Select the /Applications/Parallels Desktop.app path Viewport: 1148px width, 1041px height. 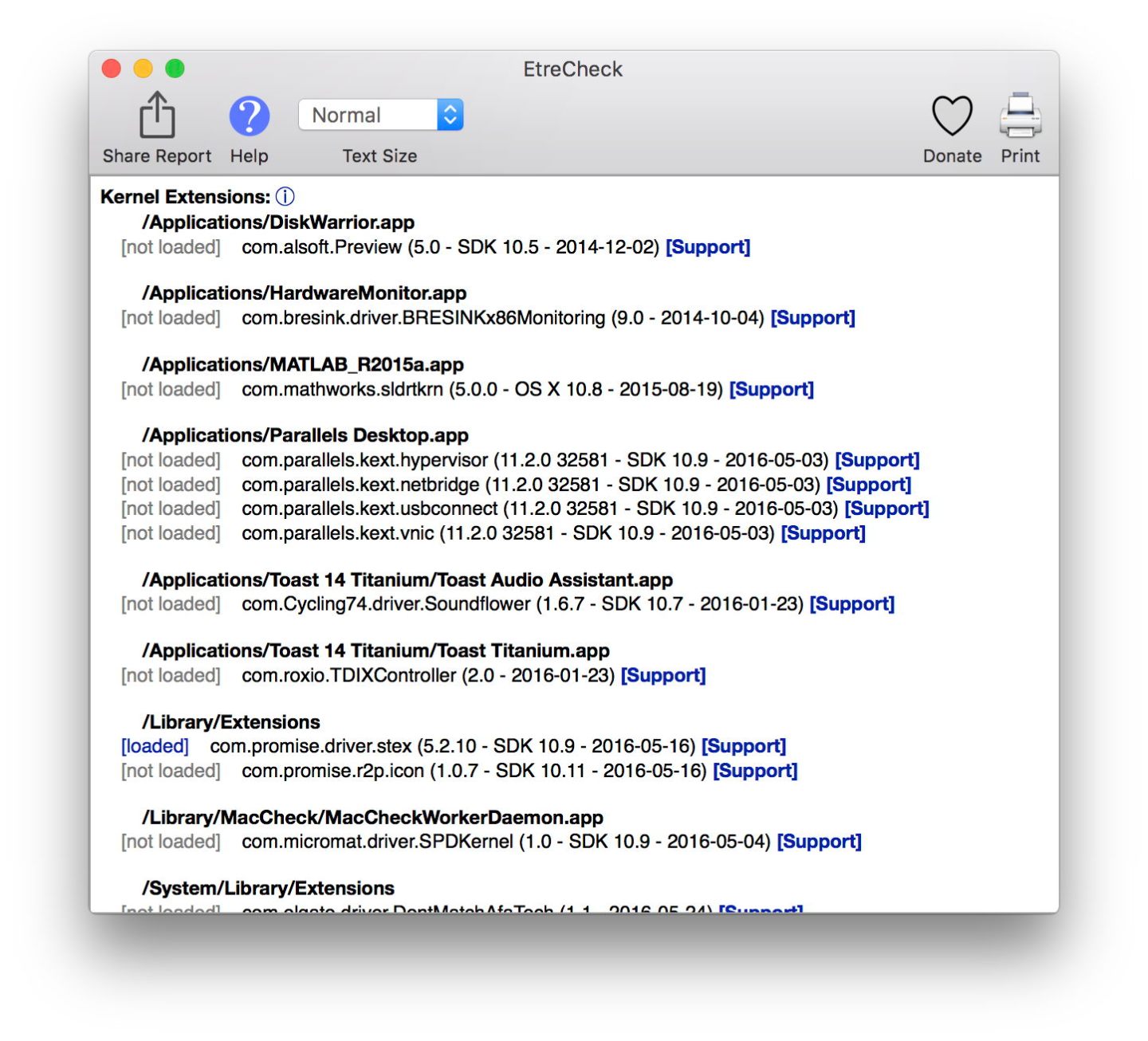(x=305, y=436)
